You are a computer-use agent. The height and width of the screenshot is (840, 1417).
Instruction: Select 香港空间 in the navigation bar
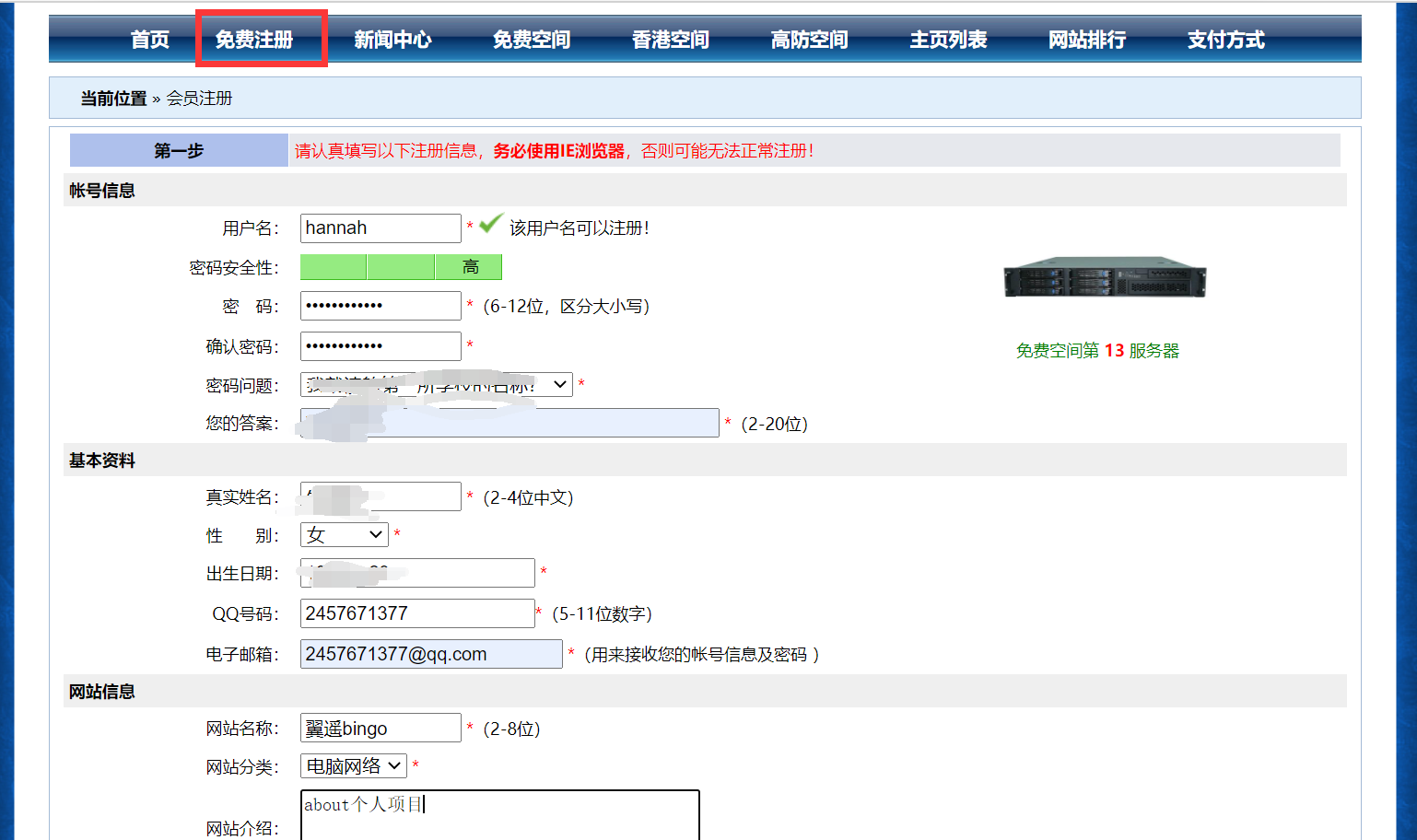click(671, 40)
